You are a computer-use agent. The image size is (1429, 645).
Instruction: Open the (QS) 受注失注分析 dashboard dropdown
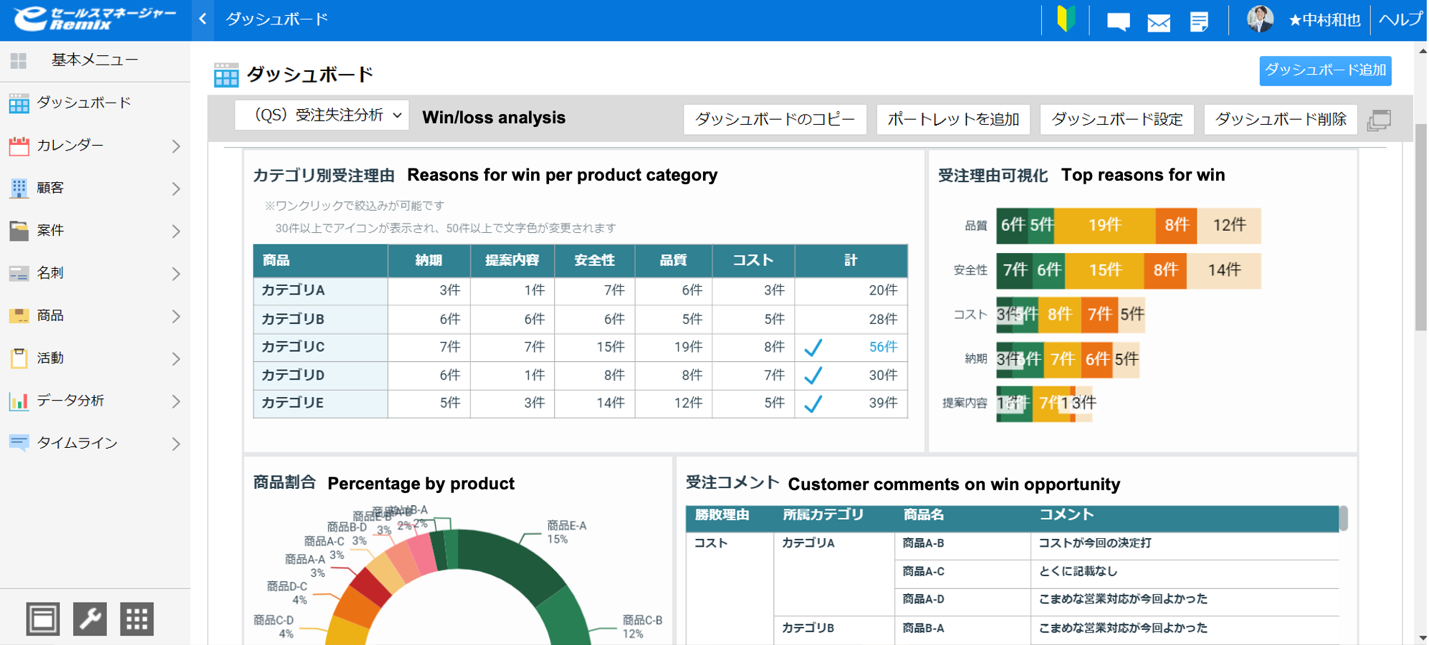pos(321,116)
